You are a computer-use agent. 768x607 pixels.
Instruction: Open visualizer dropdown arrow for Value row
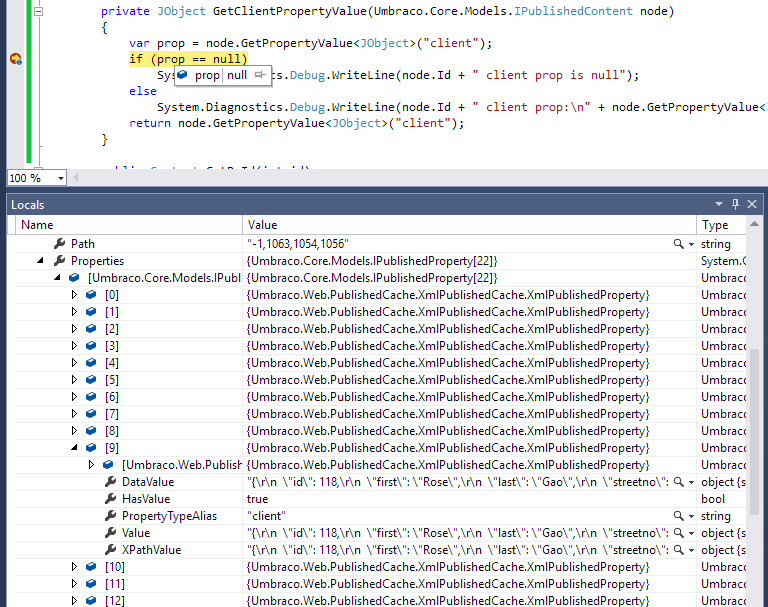(x=691, y=533)
